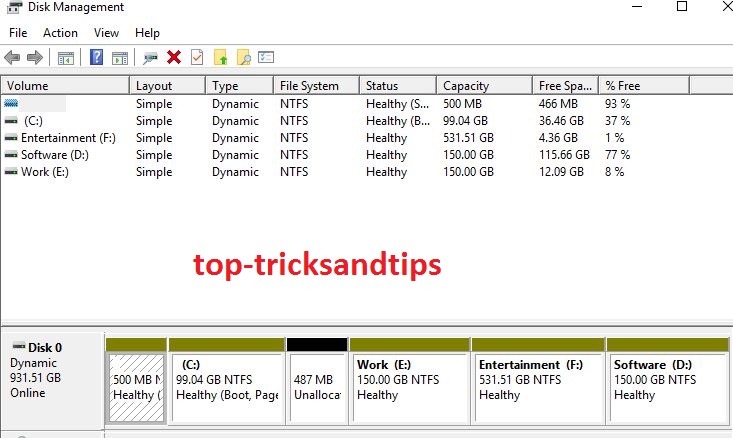This screenshot has width=733, height=438.
Task: Click the 8 % free cell
Action: click(614, 172)
